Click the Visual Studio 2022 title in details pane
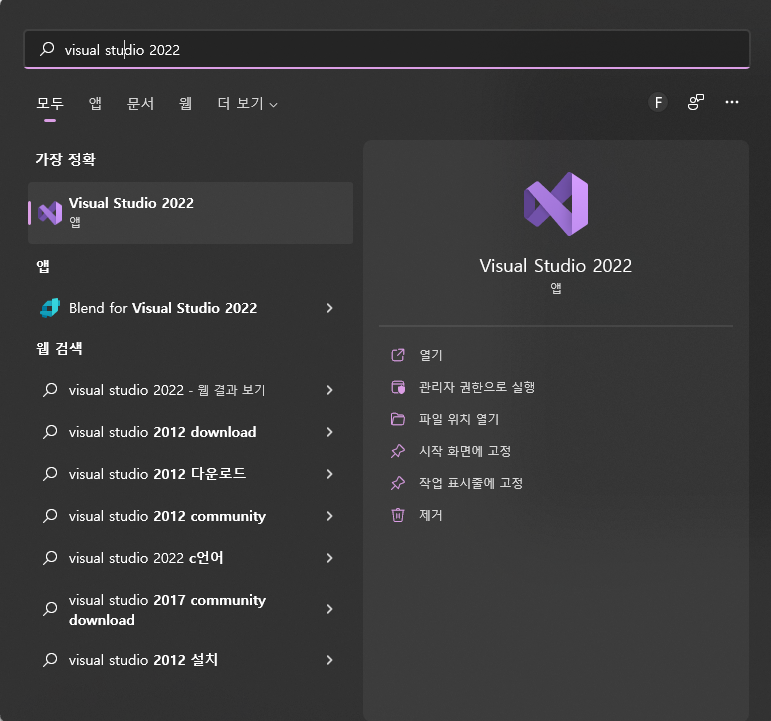This screenshot has width=771, height=721. (x=556, y=266)
